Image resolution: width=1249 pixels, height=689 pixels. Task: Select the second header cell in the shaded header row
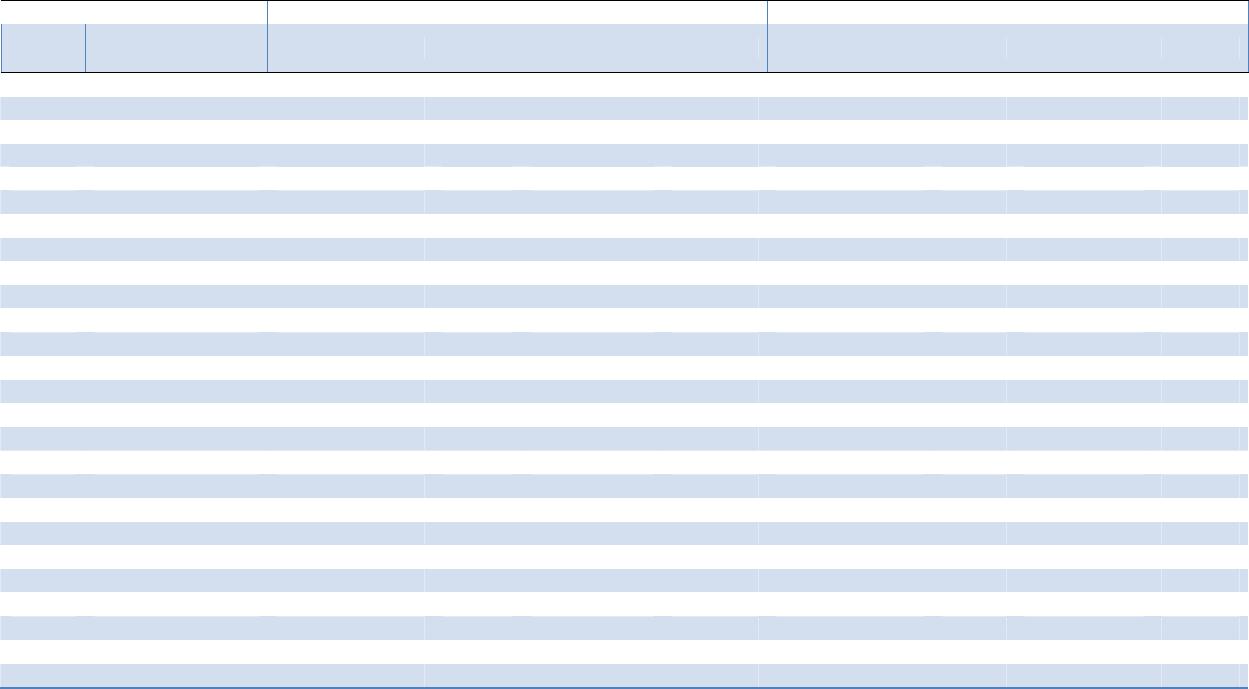point(176,48)
